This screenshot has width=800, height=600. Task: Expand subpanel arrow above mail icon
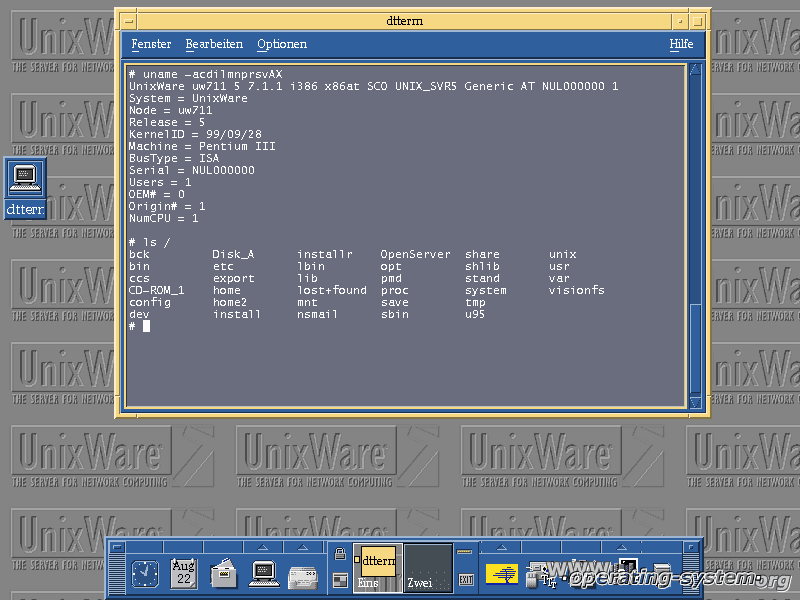303,547
